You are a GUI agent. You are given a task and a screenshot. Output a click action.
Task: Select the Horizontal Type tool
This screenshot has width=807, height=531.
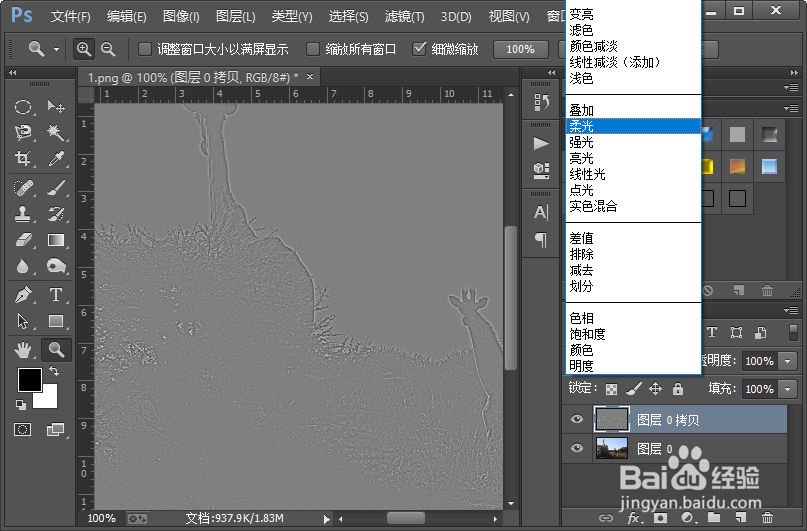[x=56, y=295]
